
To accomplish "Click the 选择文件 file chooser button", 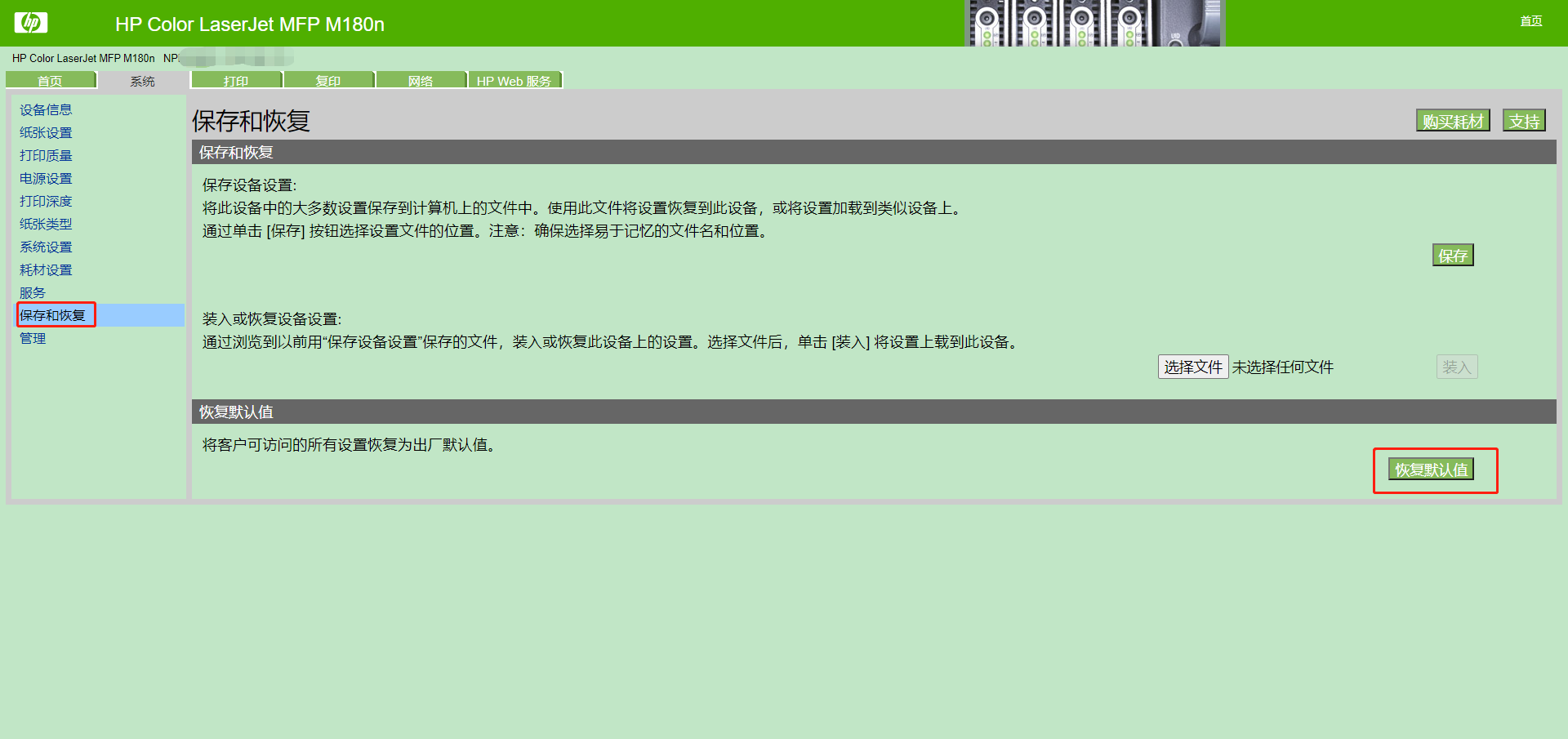I will click(x=1193, y=367).
